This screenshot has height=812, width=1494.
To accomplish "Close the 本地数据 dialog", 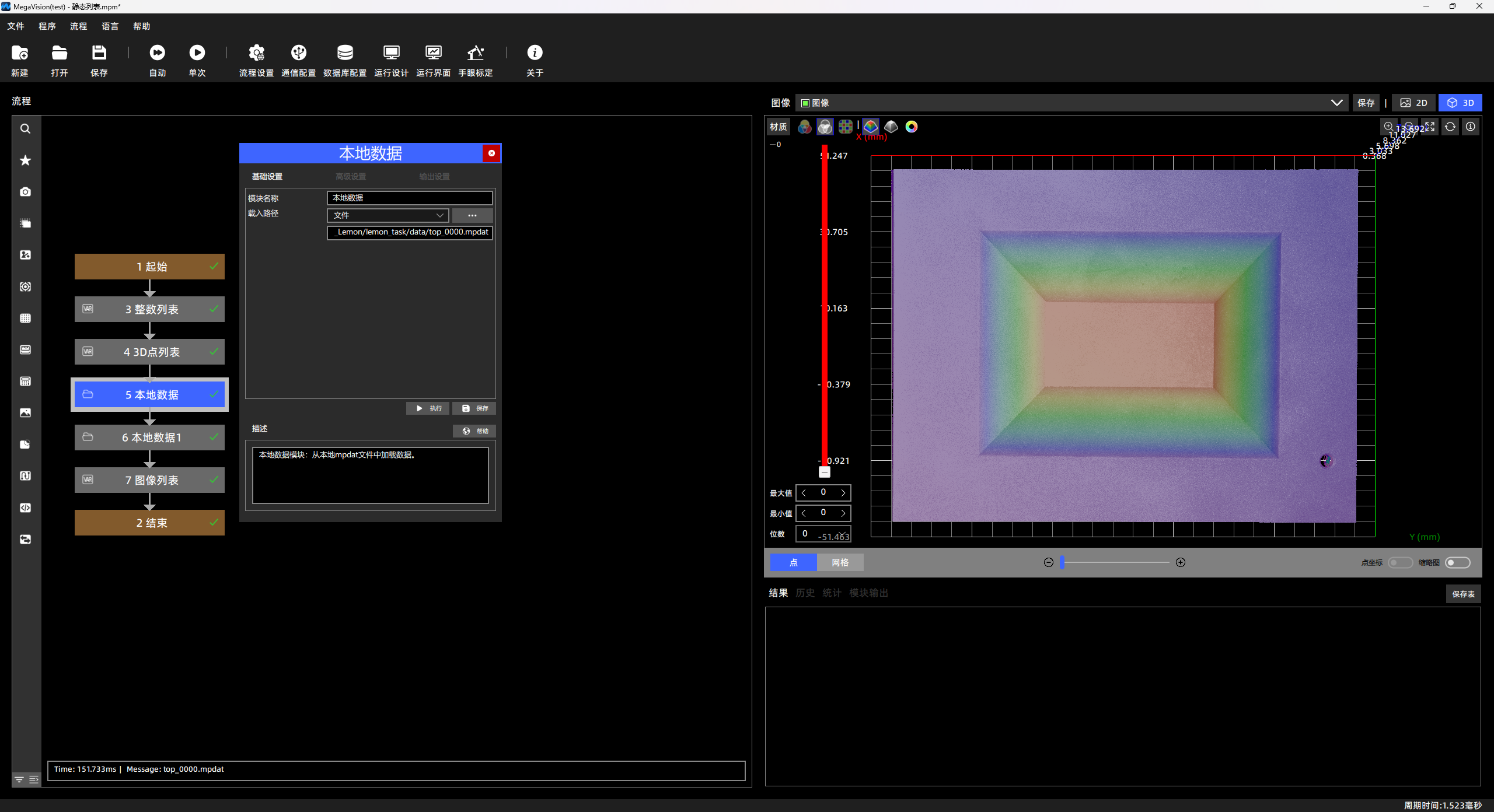I will (x=491, y=153).
